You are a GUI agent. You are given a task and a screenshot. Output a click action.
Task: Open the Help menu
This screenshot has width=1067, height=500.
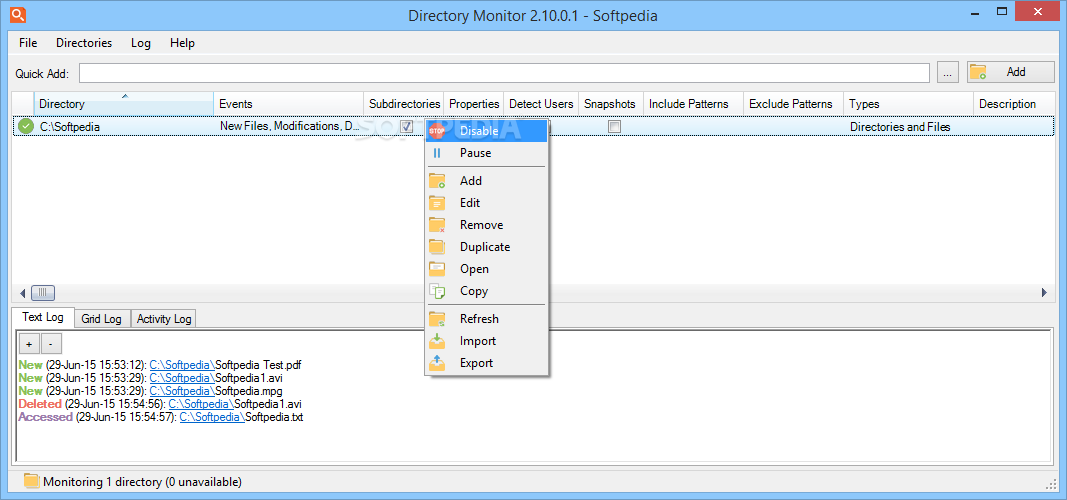(182, 43)
